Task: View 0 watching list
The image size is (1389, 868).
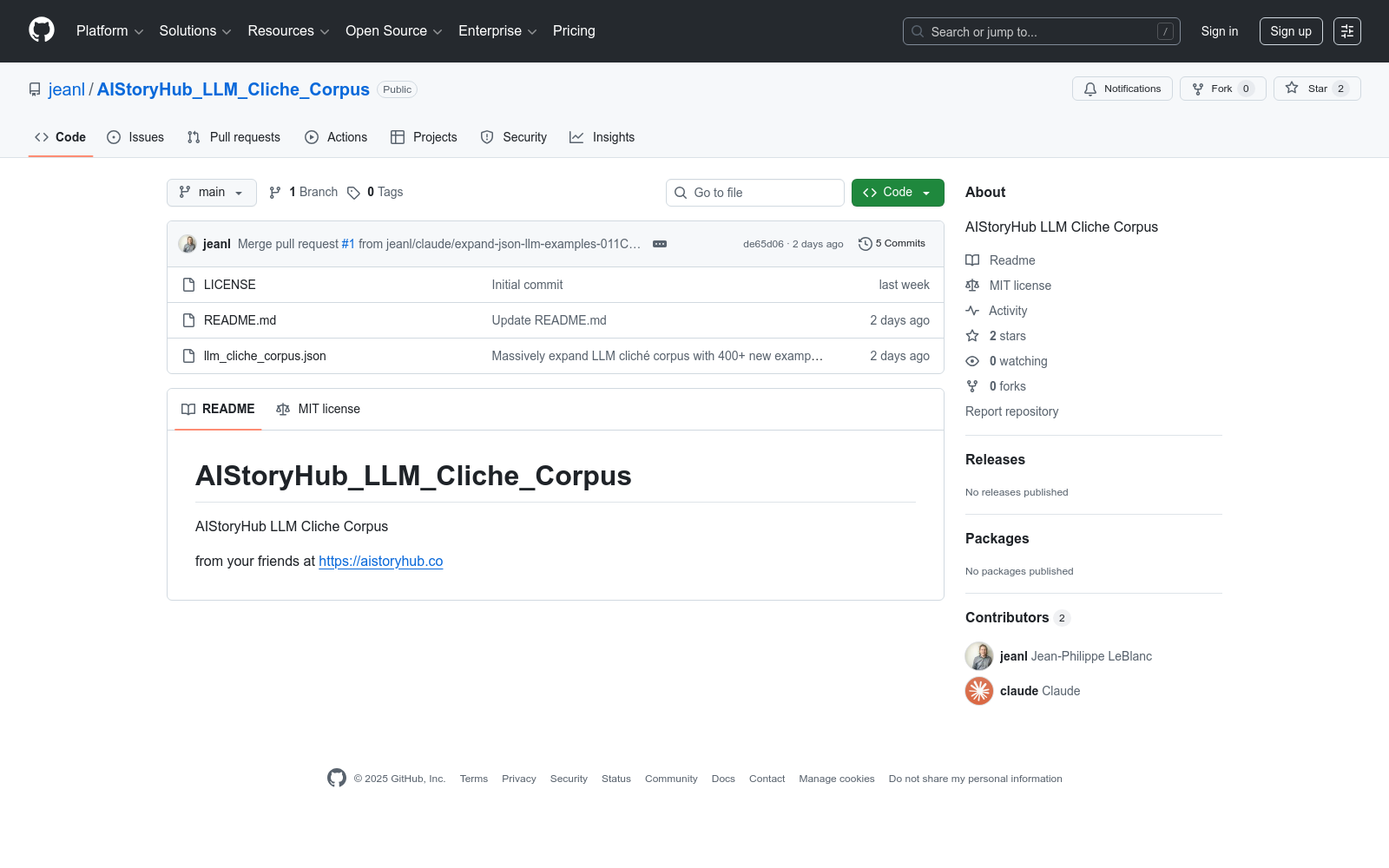Action: (x=1006, y=361)
